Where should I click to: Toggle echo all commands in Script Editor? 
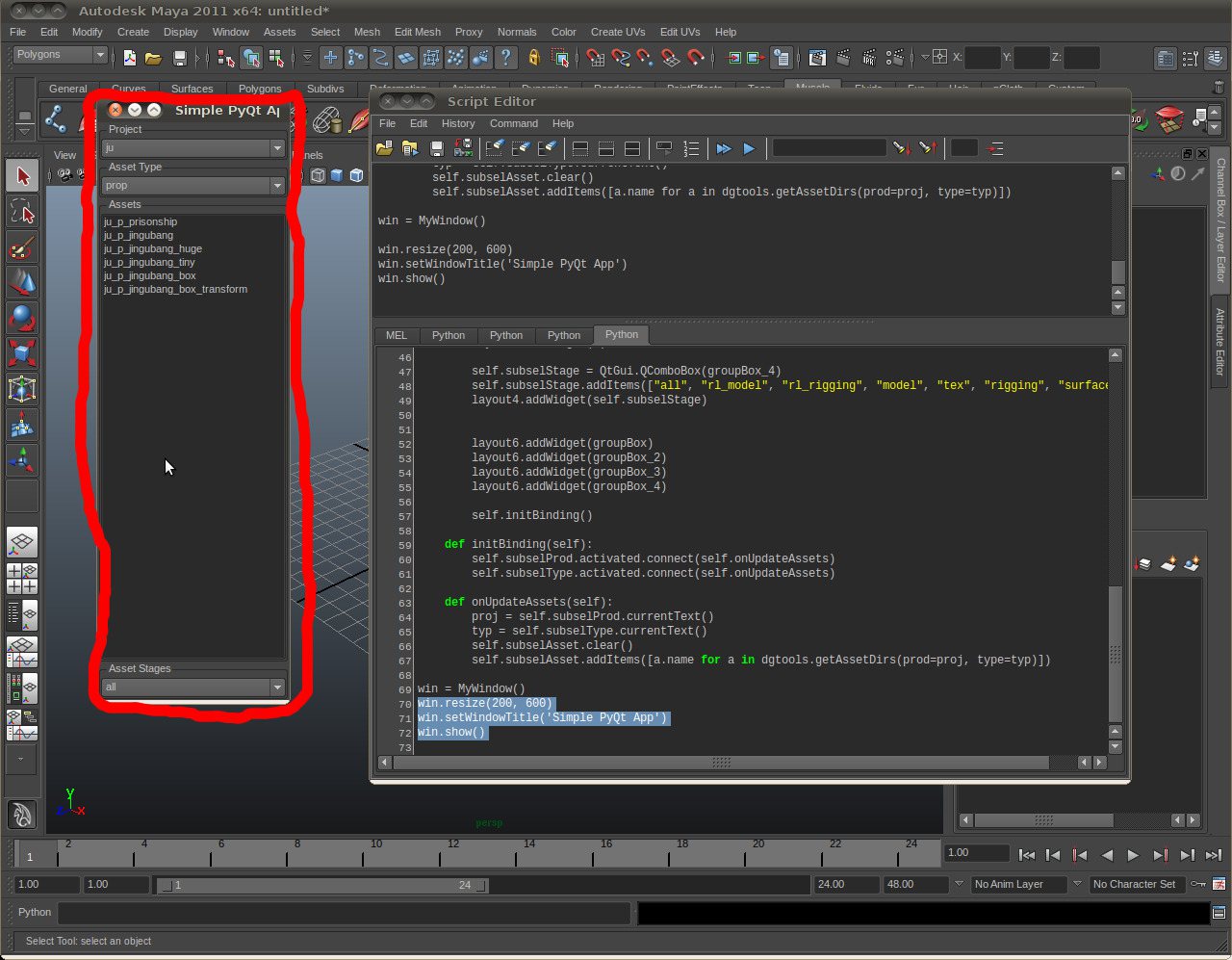click(x=664, y=148)
